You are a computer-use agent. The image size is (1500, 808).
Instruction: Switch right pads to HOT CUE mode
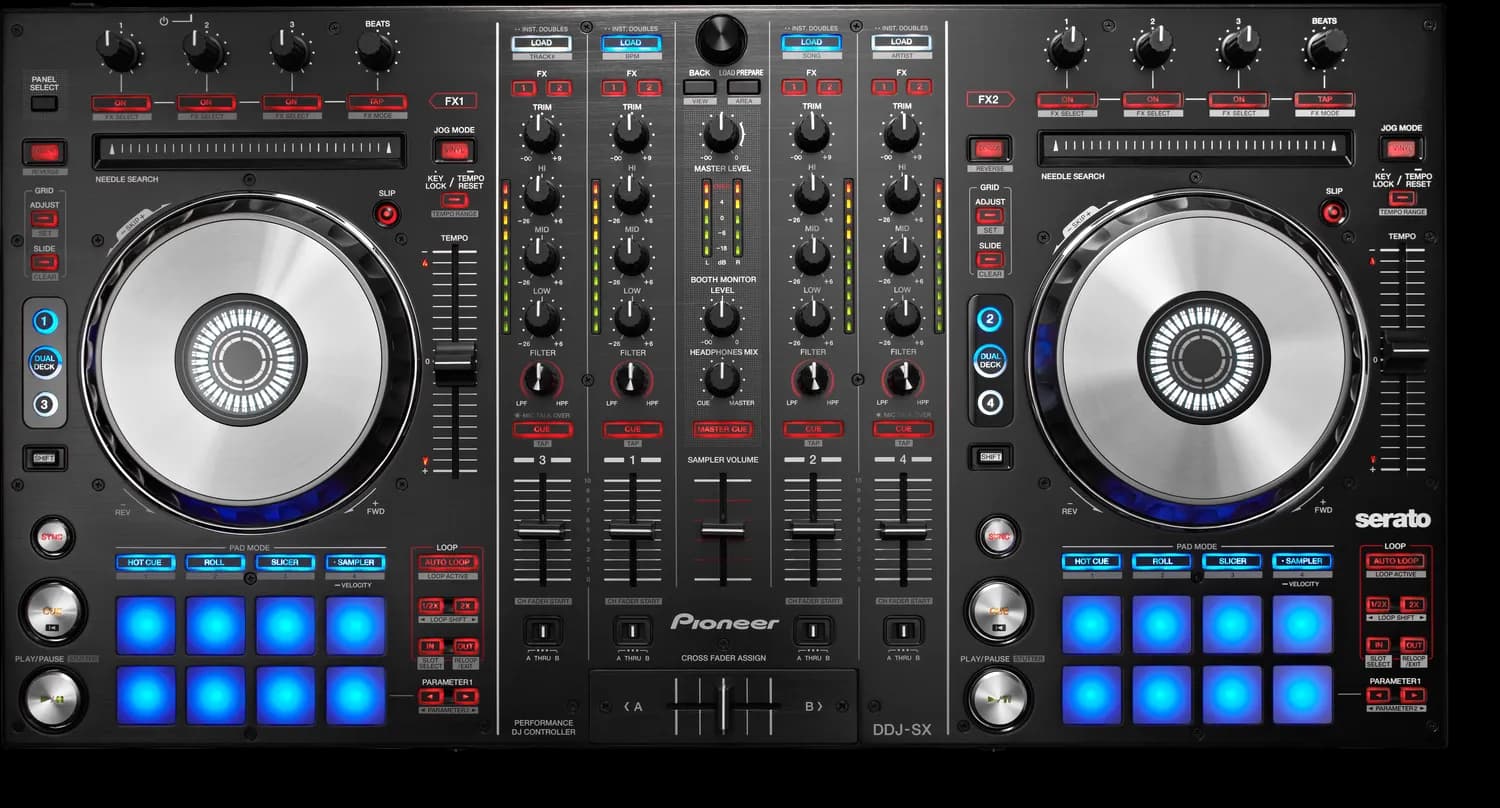click(1092, 562)
